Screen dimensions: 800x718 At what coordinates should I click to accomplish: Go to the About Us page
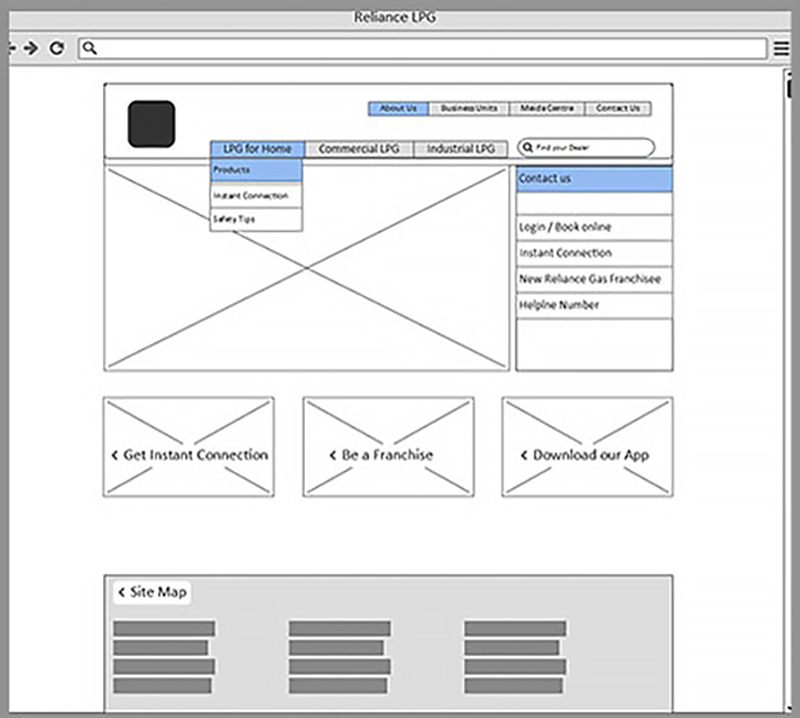tap(398, 108)
